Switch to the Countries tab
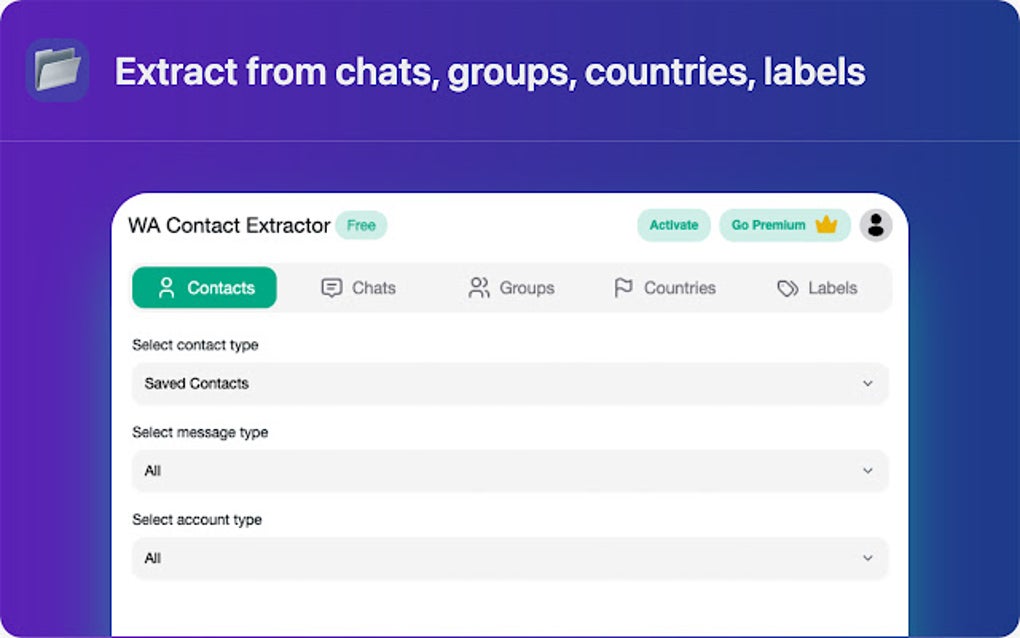The image size is (1020, 638). coord(664,288)
